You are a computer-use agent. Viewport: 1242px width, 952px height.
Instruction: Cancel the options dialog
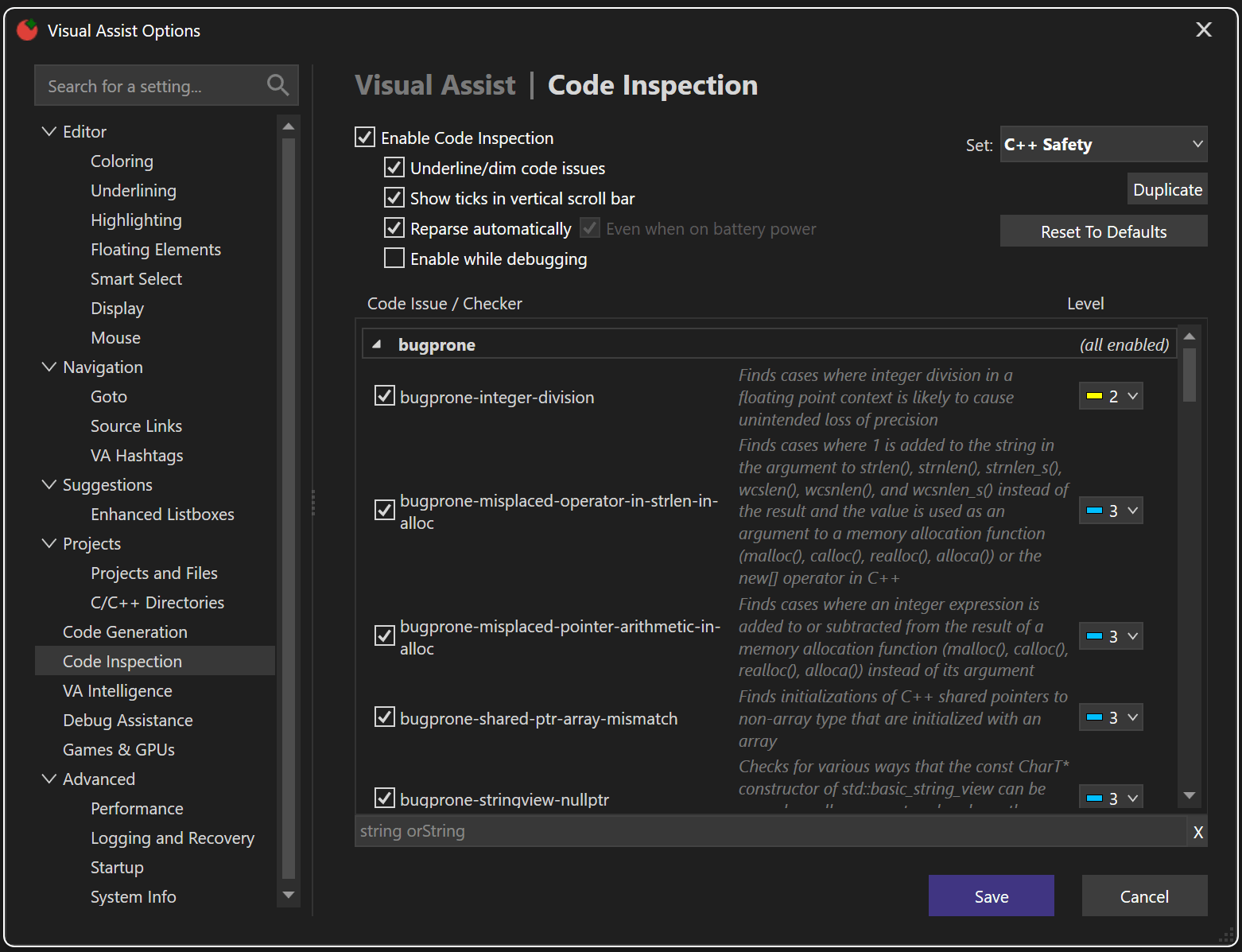(1144, 896)
